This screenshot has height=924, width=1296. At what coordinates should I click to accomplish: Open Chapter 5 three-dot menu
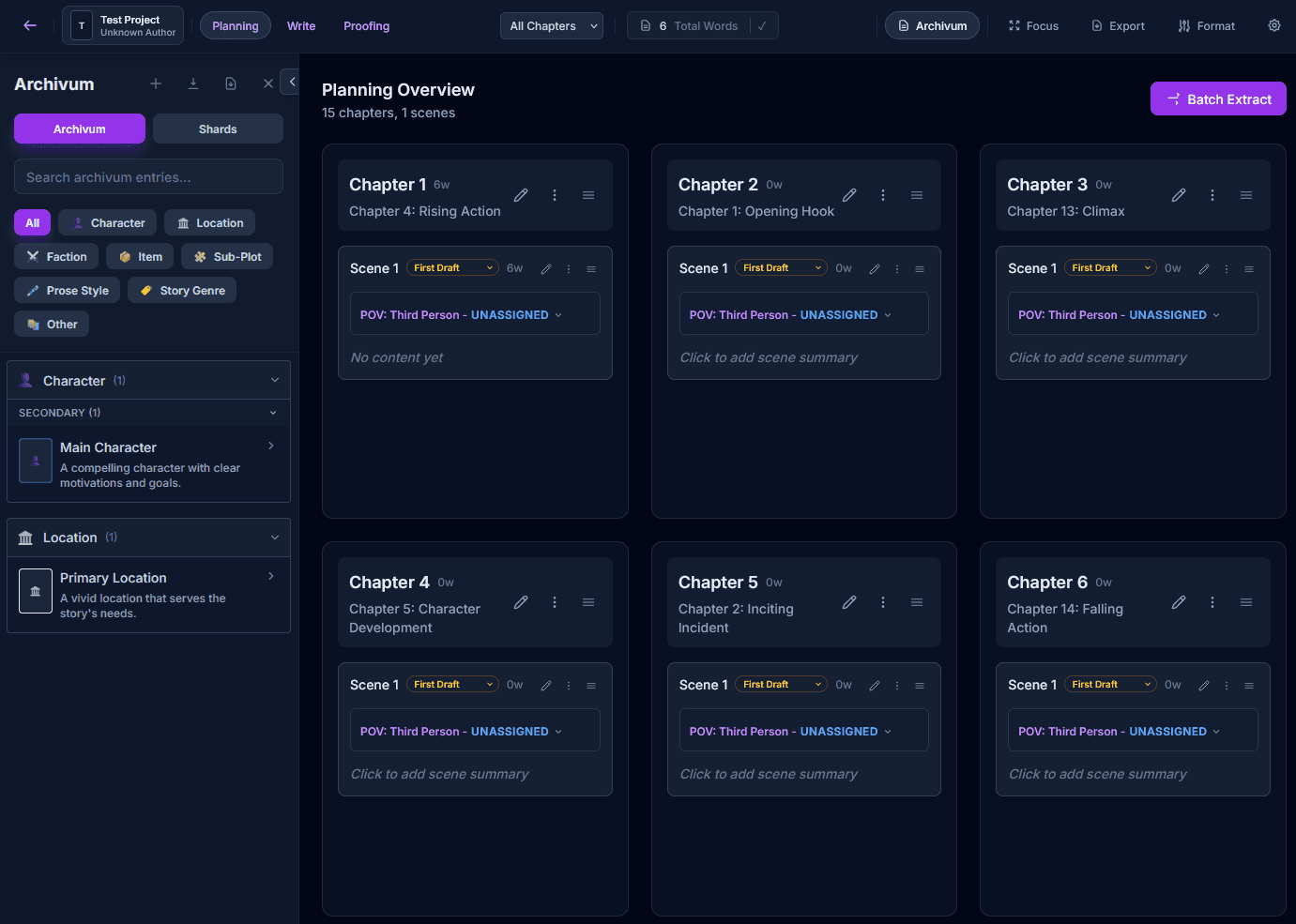[x=883, y=602]
